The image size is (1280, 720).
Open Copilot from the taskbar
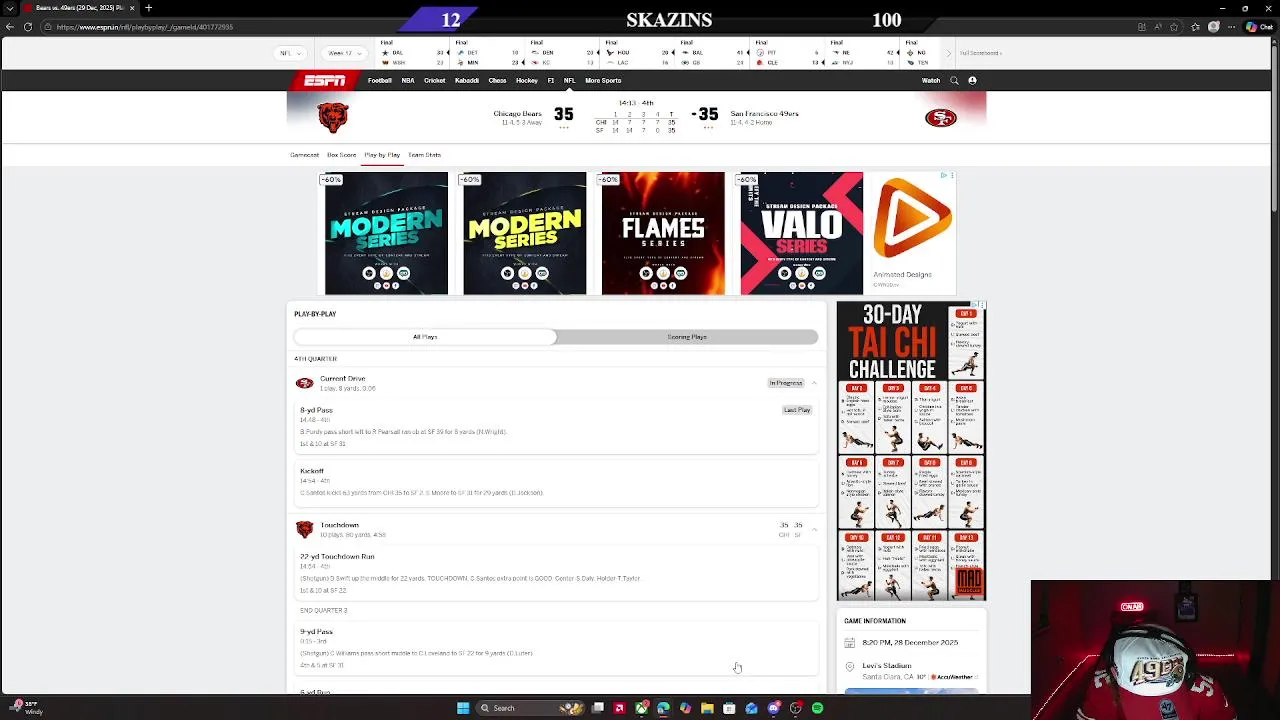coord(685,708)
